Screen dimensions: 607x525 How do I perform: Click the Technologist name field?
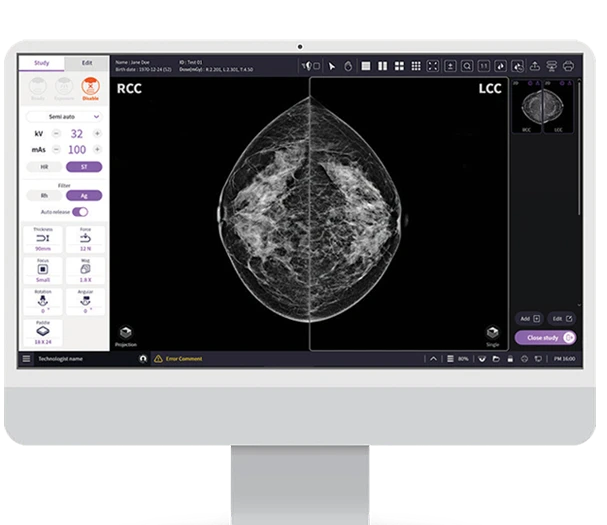[60, 359]
